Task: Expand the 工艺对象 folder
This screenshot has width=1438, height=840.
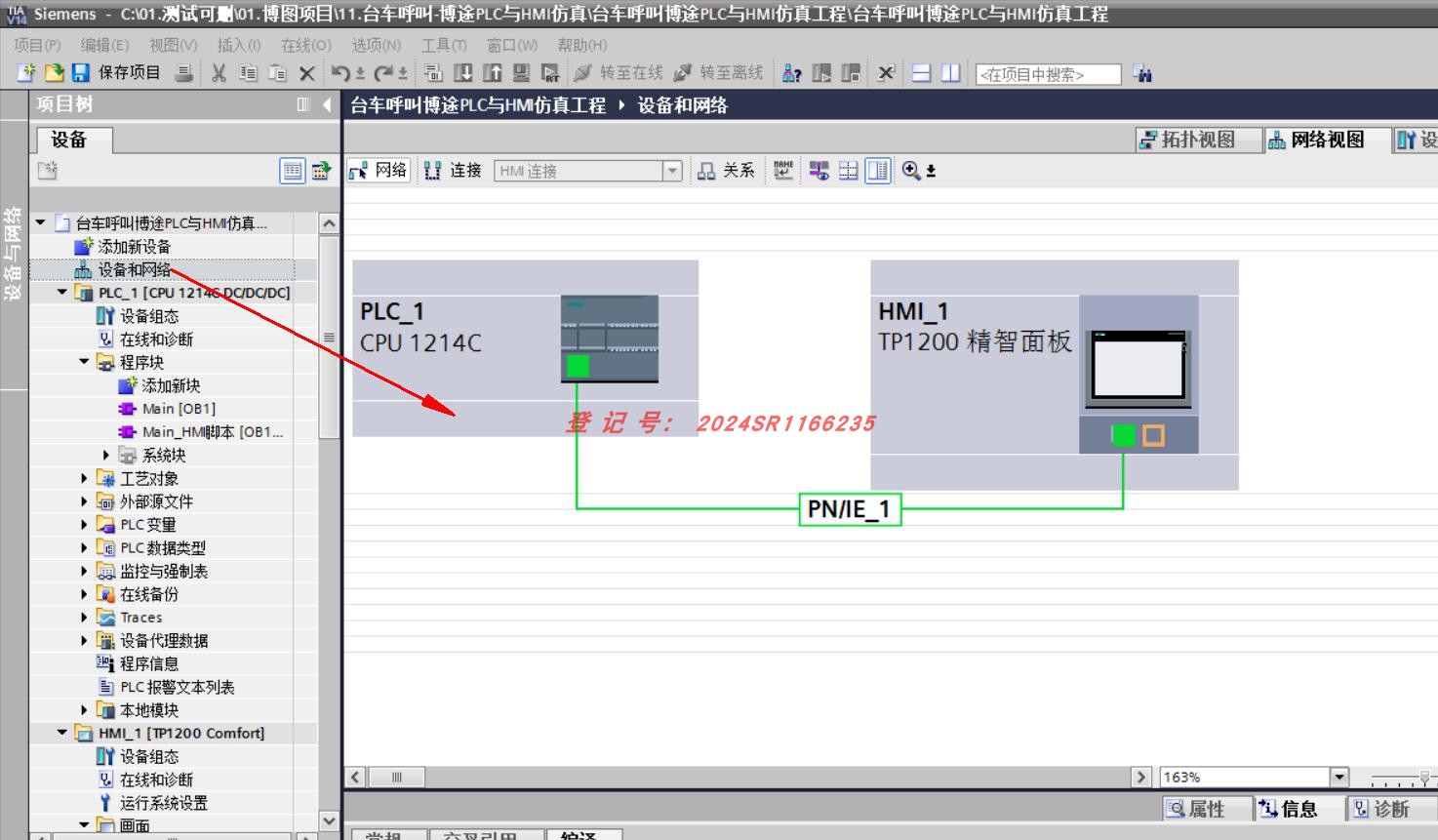Action: pos(84,478)
